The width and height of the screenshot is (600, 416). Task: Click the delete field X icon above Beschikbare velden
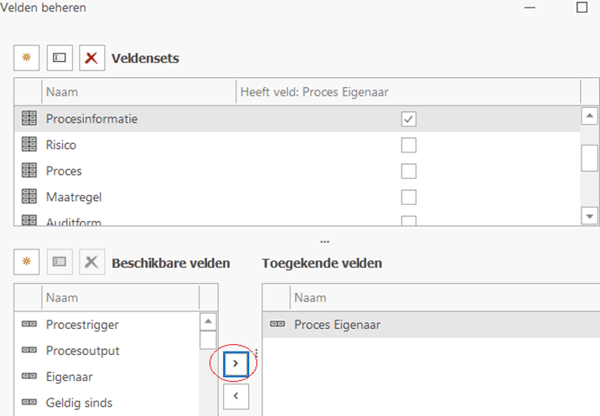coord(92,263)
